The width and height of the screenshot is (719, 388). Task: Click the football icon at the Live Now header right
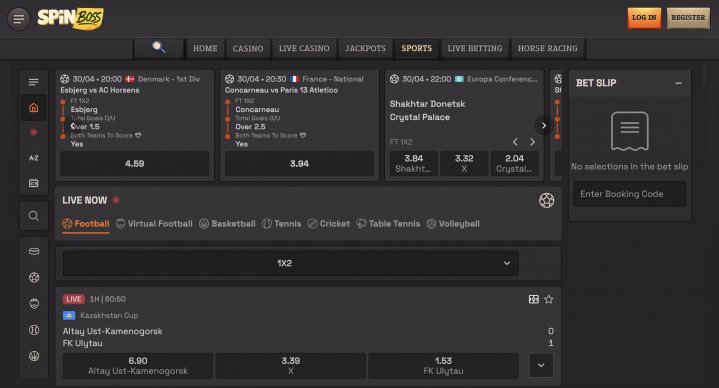click(x=546, y=200)
